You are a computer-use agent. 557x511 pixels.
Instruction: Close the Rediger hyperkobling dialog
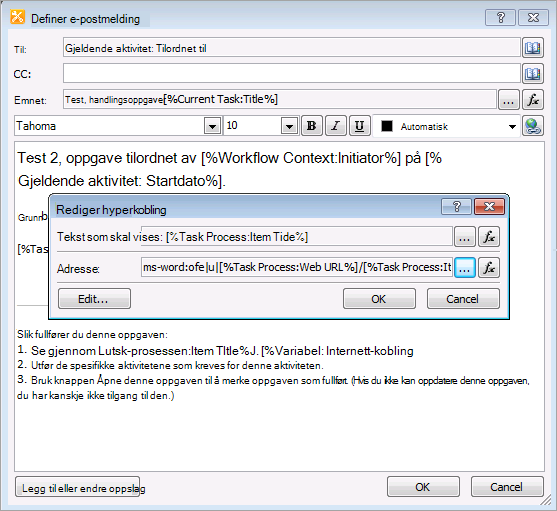point(489,207)
